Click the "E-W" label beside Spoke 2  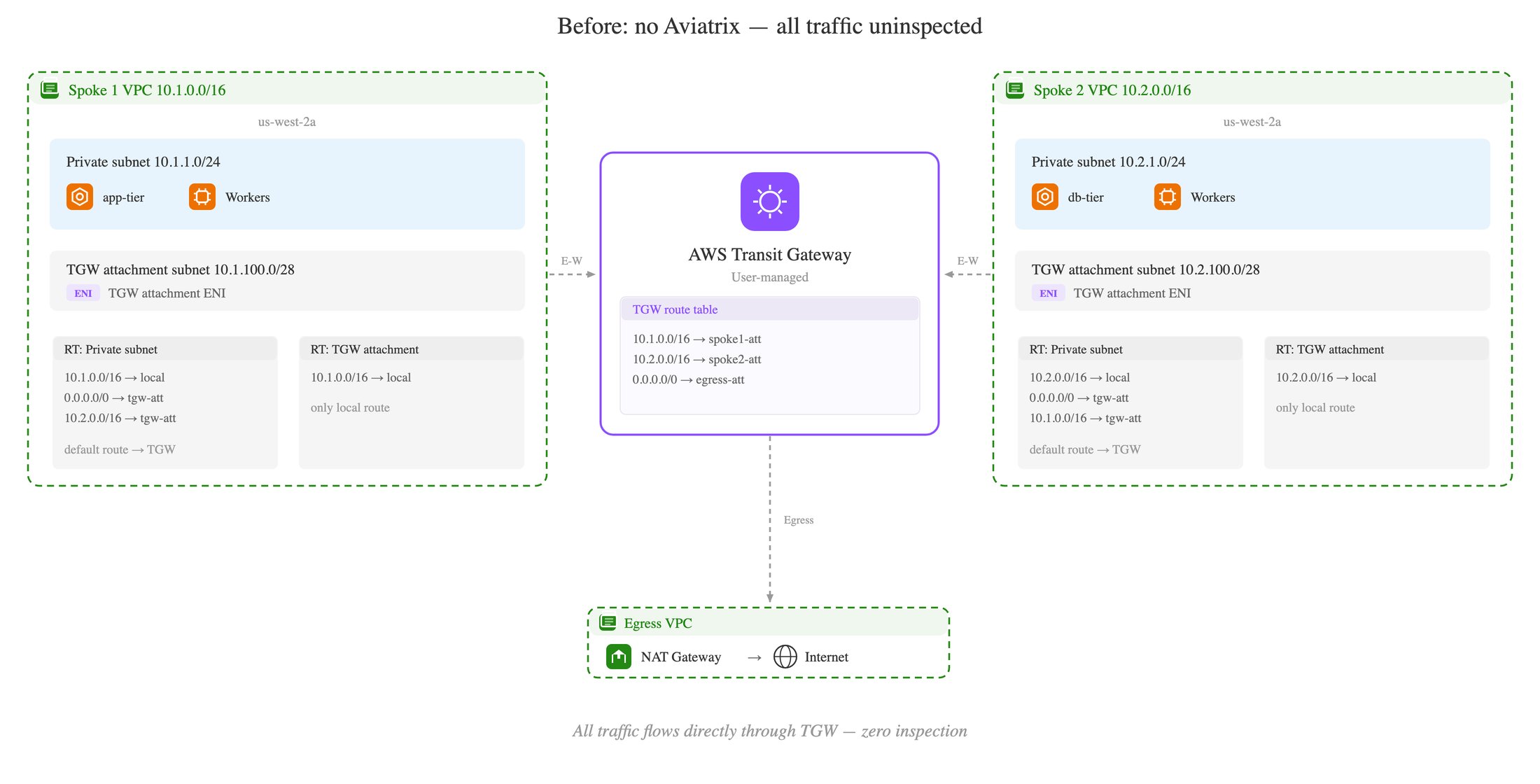point(968,261)
